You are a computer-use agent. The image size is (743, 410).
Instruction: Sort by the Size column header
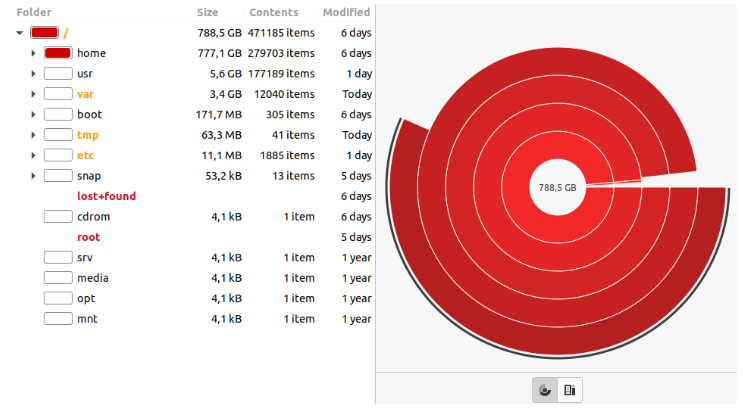coord(207,12)
